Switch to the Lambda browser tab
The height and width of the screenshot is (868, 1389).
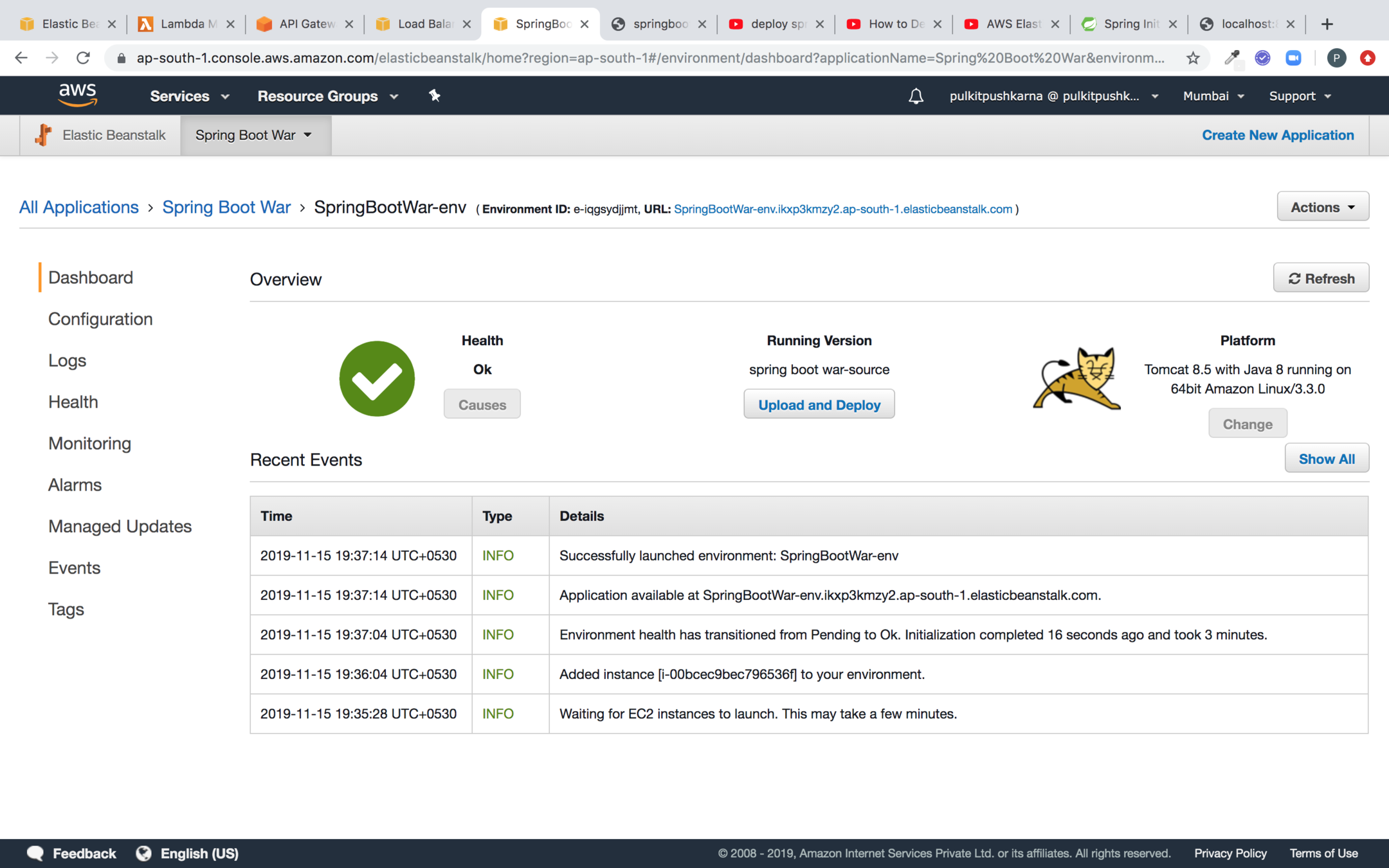pyautogui.click(x=183, y=24)
